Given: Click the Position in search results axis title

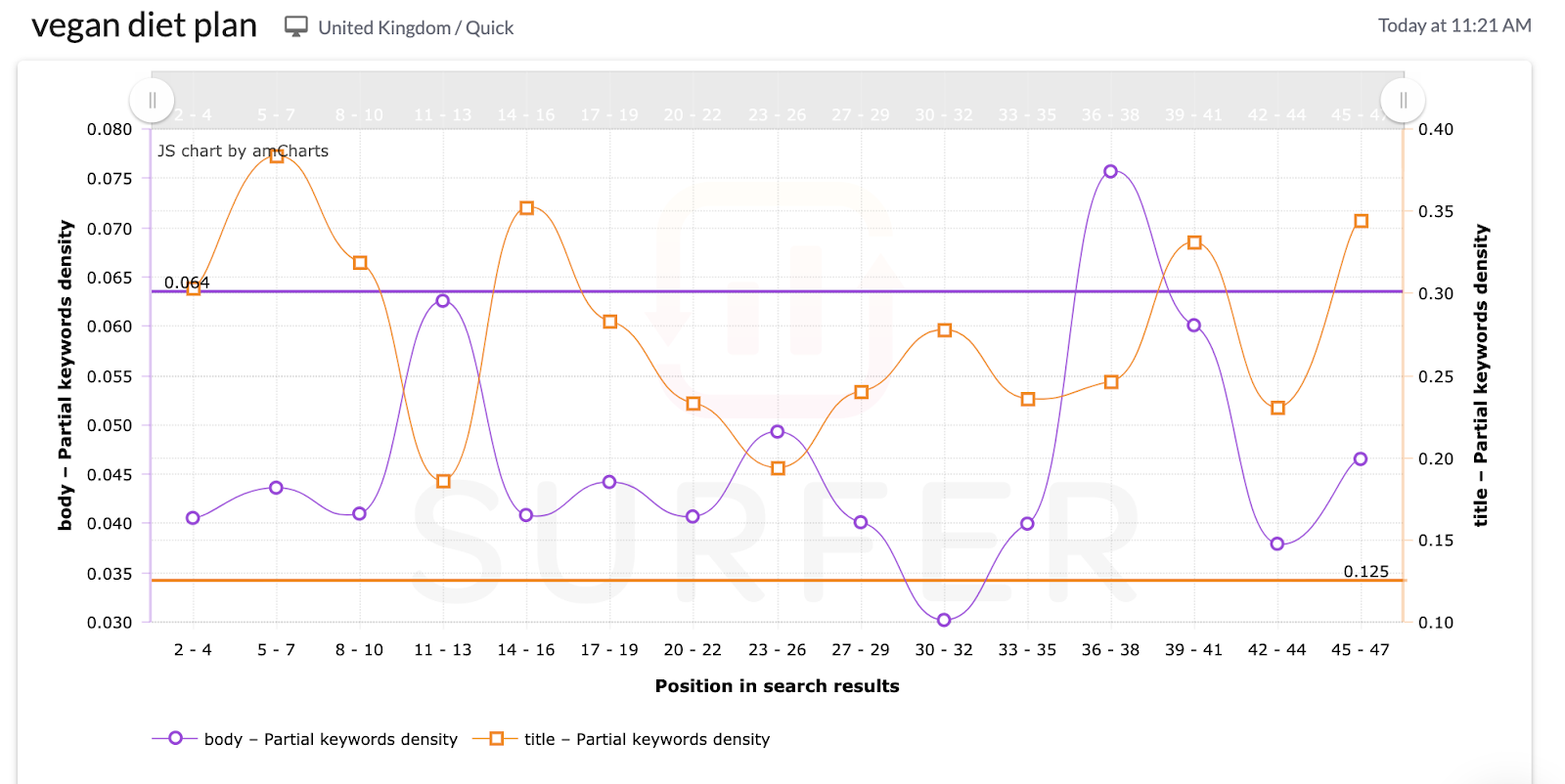Looking at the screenshot, I should click(x=777, y=685).
